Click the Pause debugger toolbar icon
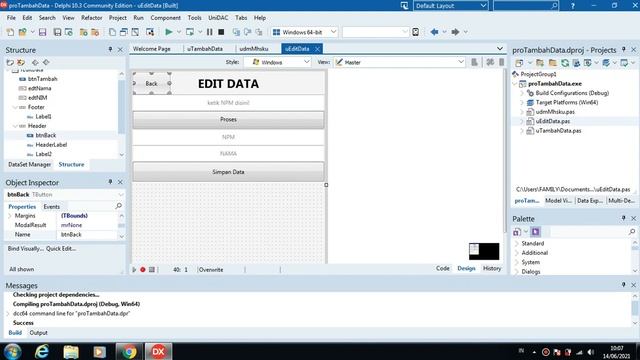The image size is (640, 360). pyautogui.click(x=209, y=32)
